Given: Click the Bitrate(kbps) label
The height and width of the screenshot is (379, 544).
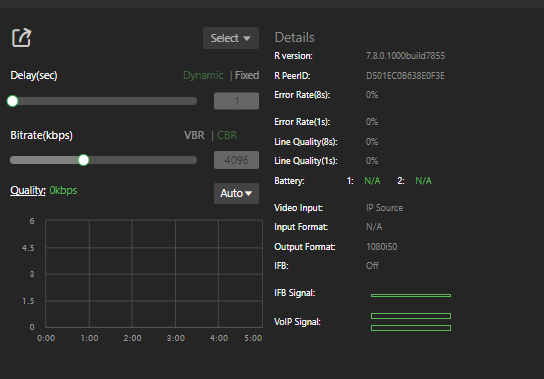Looking at the screenshot, I should pos(41,135).
